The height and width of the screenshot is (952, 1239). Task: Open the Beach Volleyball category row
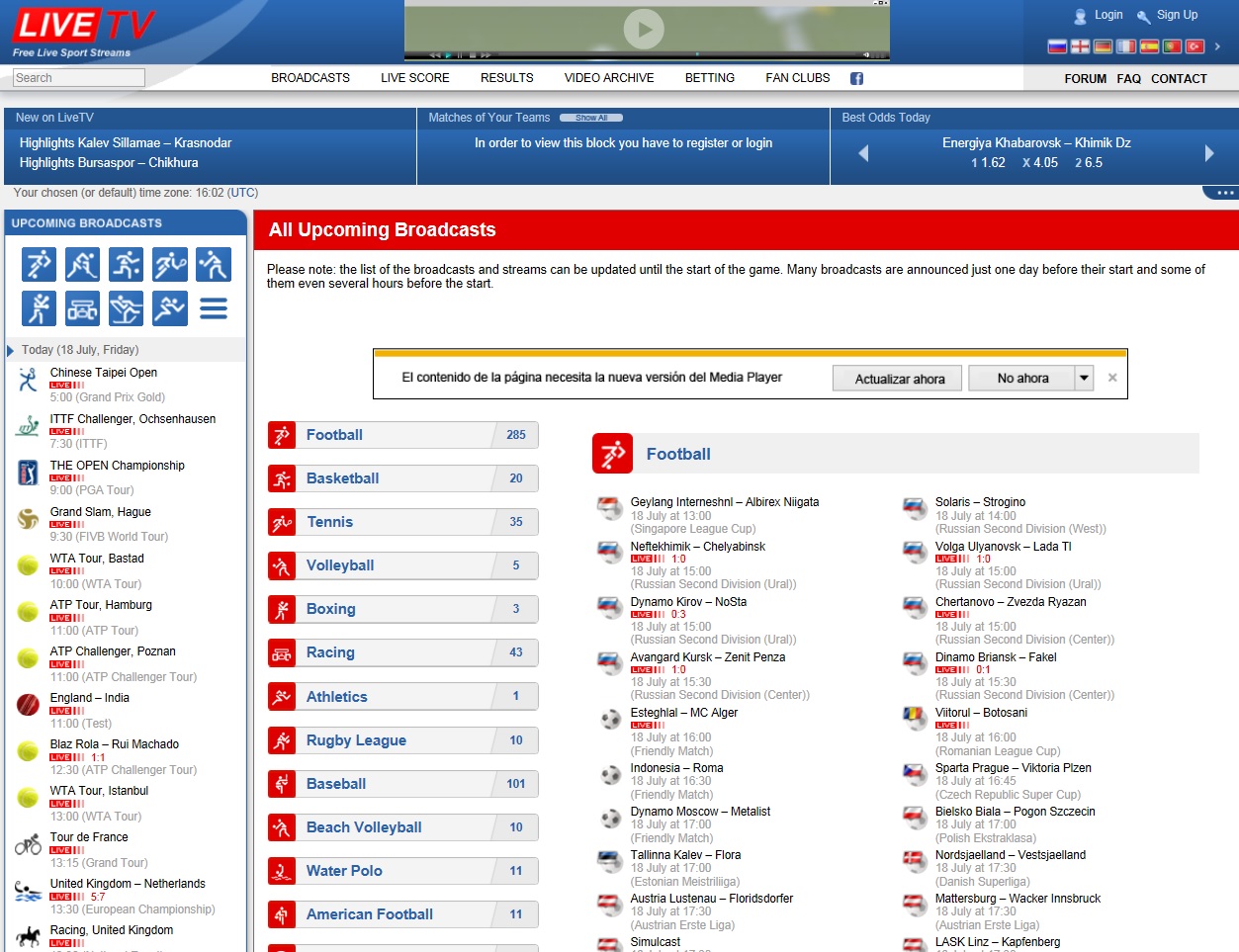click(x=403, y=827)
